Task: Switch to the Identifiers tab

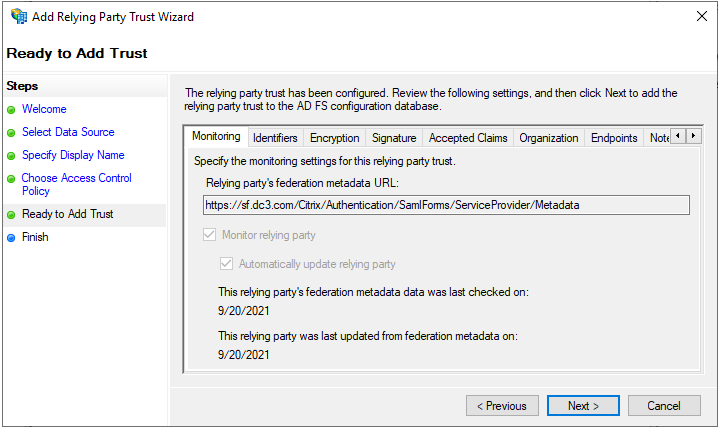Action: 275,138
